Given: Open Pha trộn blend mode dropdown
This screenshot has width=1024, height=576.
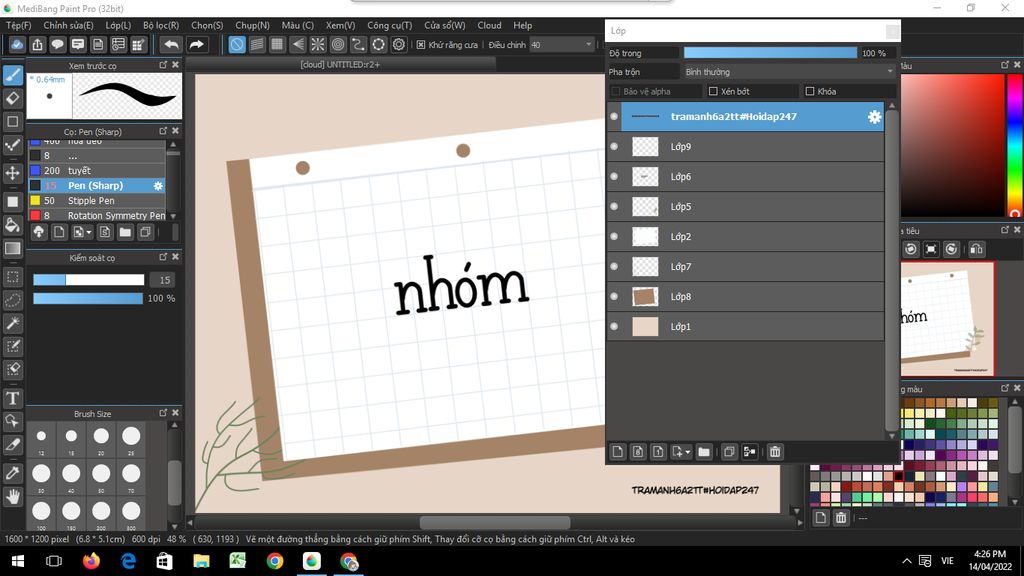Looking at the screenshot, I should tap(788, 72).
